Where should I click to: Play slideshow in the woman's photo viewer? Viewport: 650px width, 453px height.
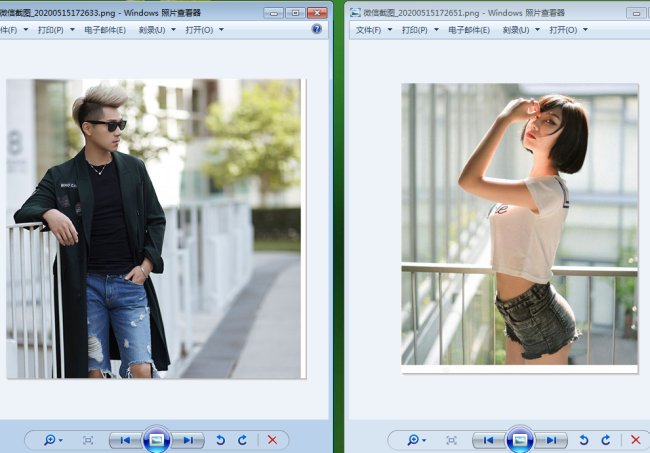click(x=519, y=440)
